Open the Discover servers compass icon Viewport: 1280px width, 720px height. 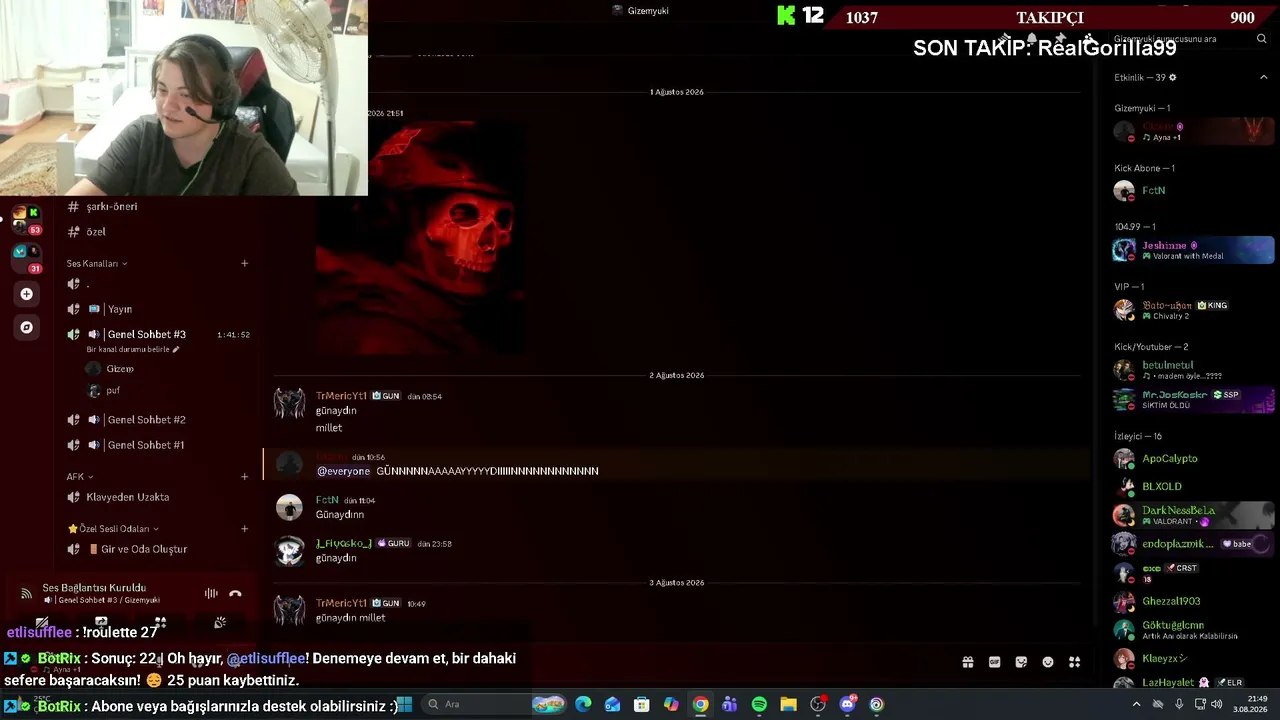27,327
